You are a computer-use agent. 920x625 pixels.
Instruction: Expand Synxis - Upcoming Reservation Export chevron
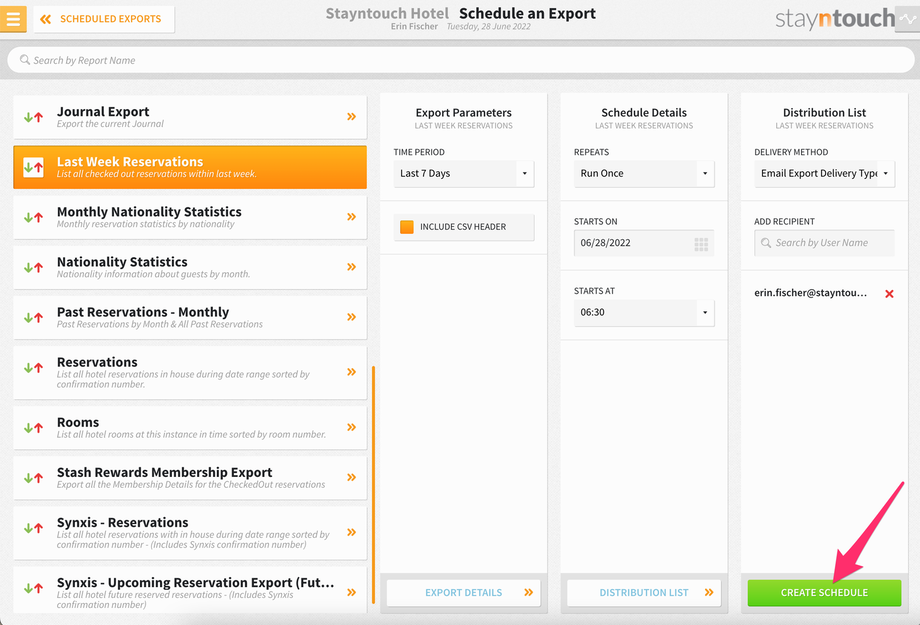351,592
